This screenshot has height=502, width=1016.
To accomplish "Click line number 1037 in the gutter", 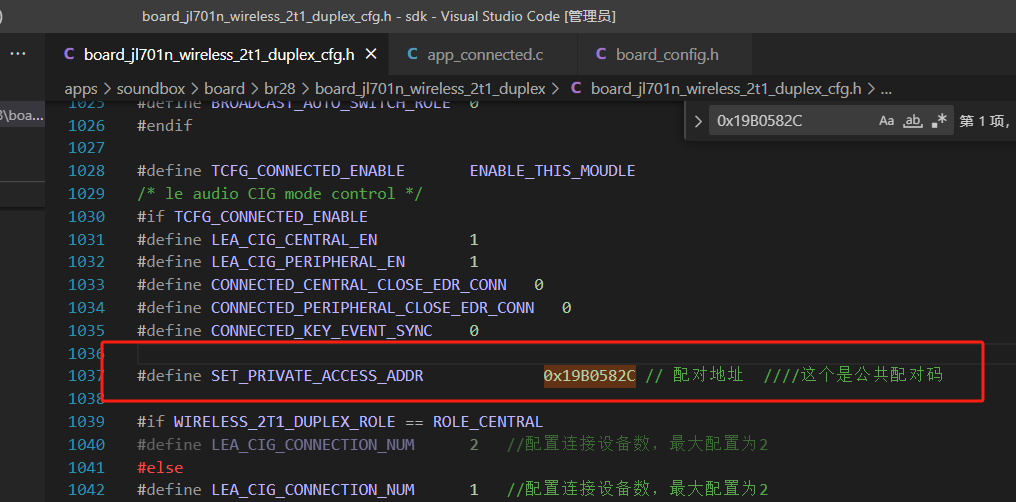I will click(86, 376).
